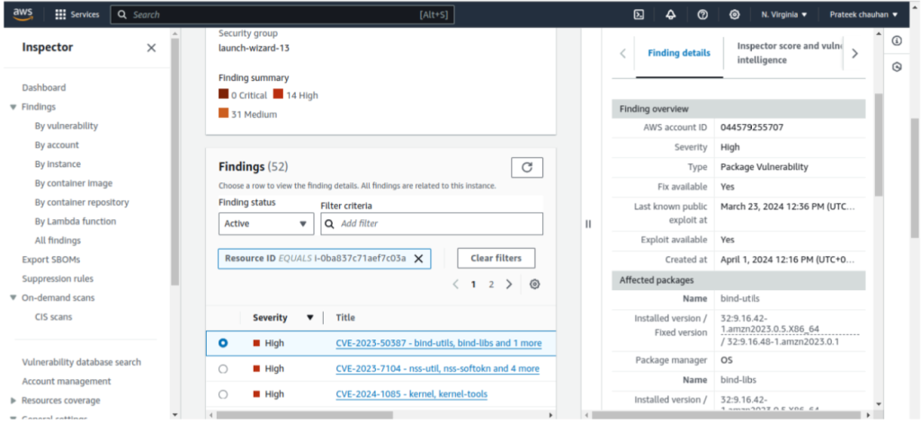921x423 pixels.
Task: Open By container image findings view
Action: pyautogui.click(x=73, y=183)
